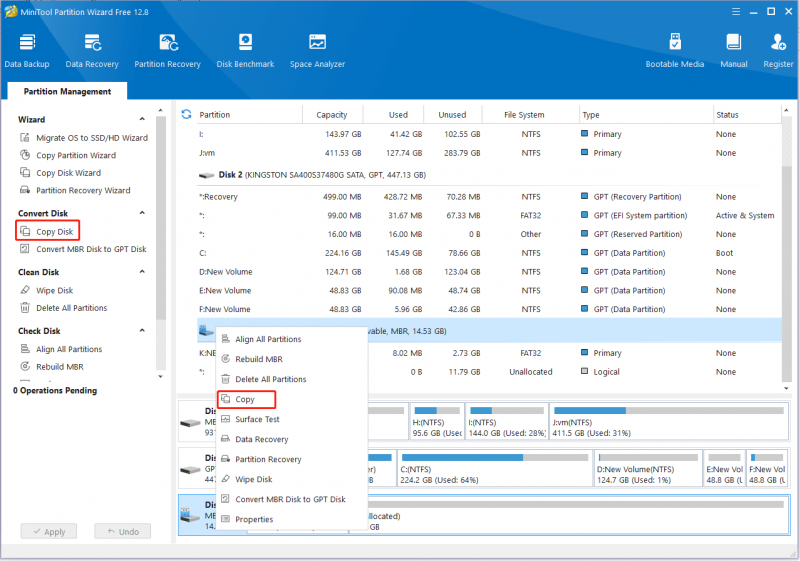Select the C: partition row
The height and width of the screenshot is (561, 800).
(489, 253)
